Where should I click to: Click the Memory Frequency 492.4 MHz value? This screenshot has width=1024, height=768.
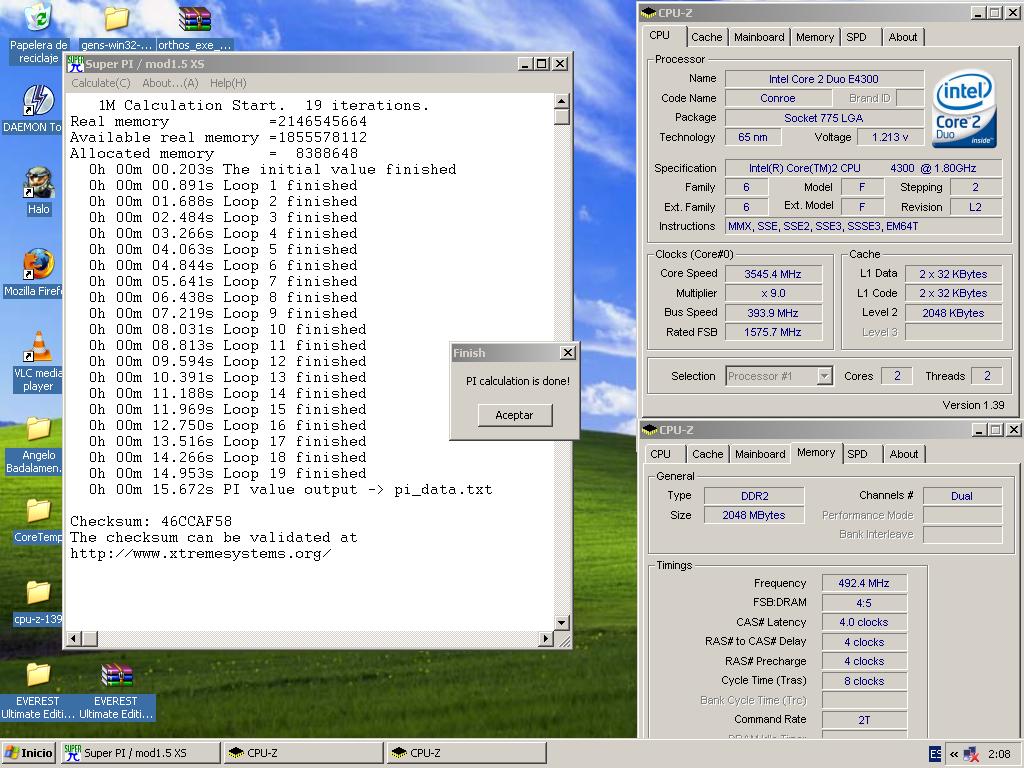click(x=863, y=583)
